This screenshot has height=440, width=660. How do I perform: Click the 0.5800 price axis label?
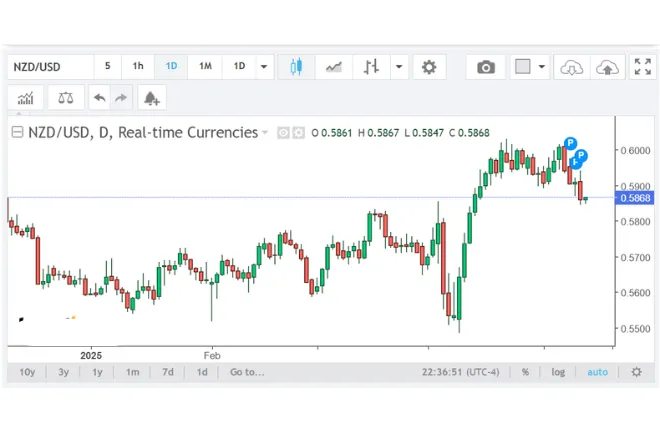[x=636, y=221]
